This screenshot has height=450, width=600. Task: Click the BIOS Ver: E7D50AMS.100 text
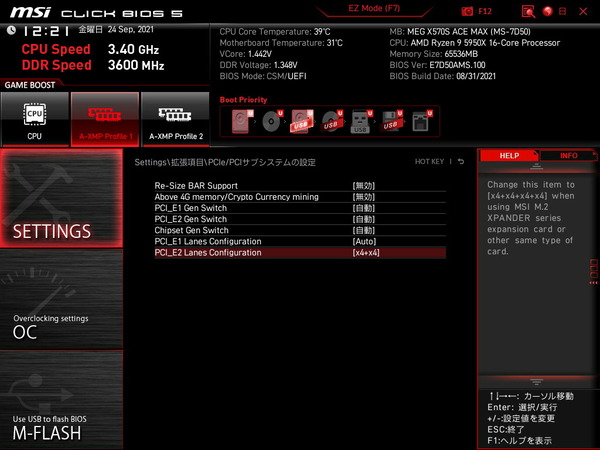[x=437, y=65]
